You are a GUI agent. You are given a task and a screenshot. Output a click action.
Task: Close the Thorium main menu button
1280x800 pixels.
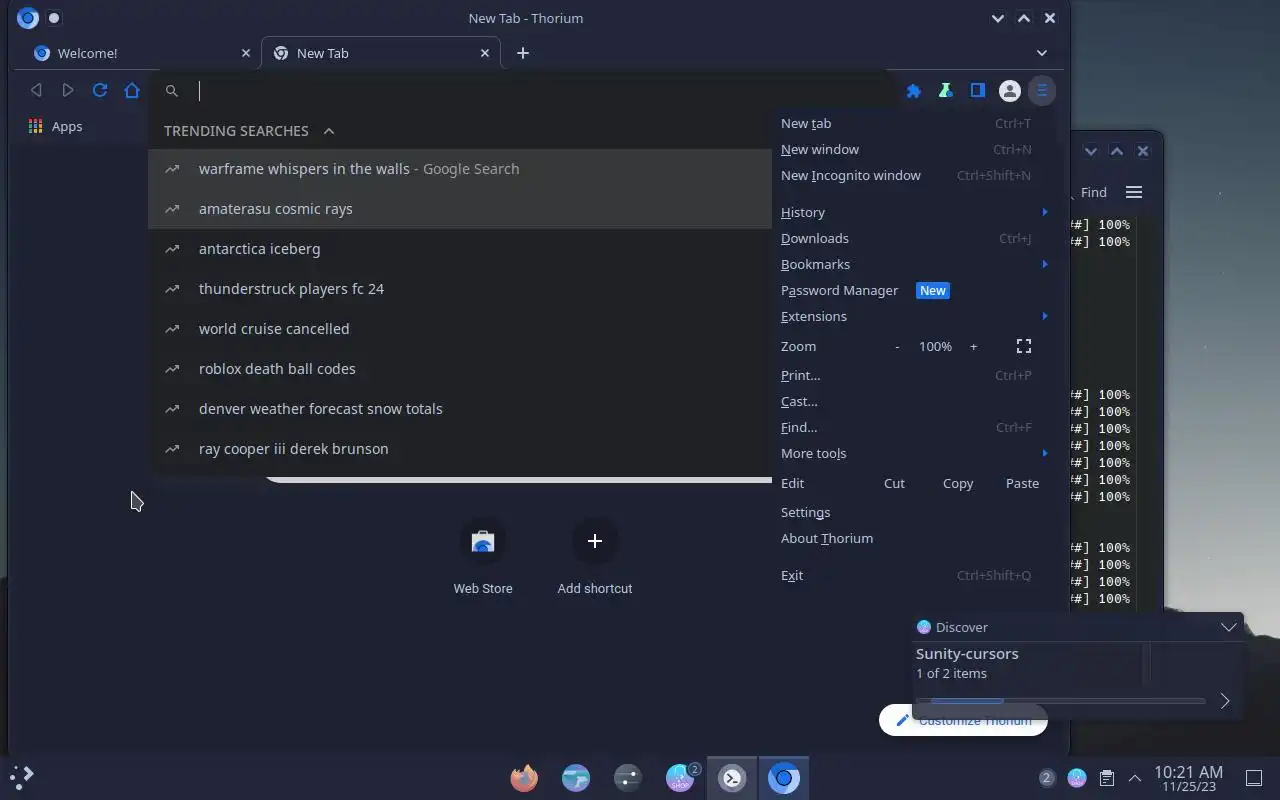[x=1042, y=91]
